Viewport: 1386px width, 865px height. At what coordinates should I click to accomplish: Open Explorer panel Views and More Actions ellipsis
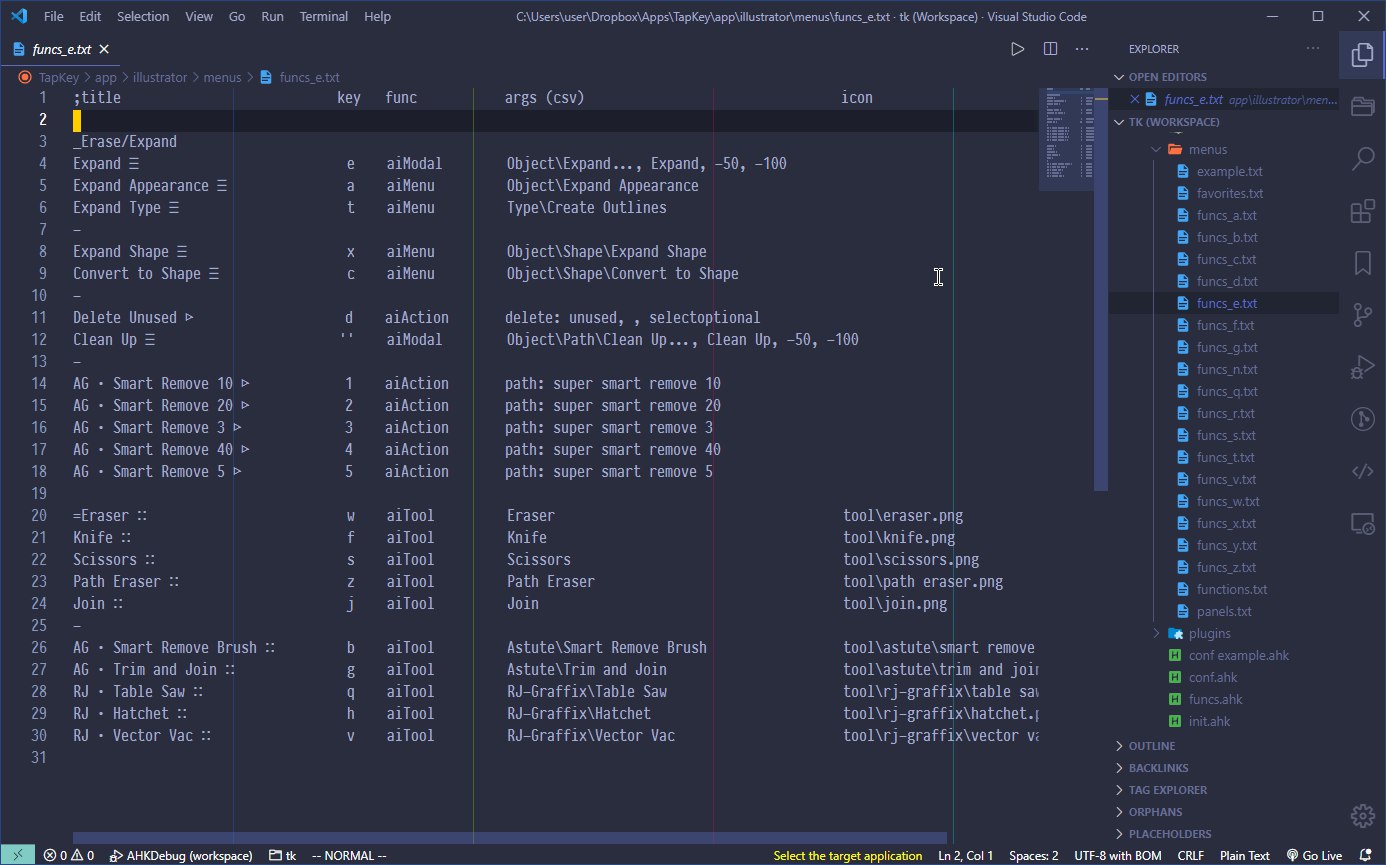1313,49
